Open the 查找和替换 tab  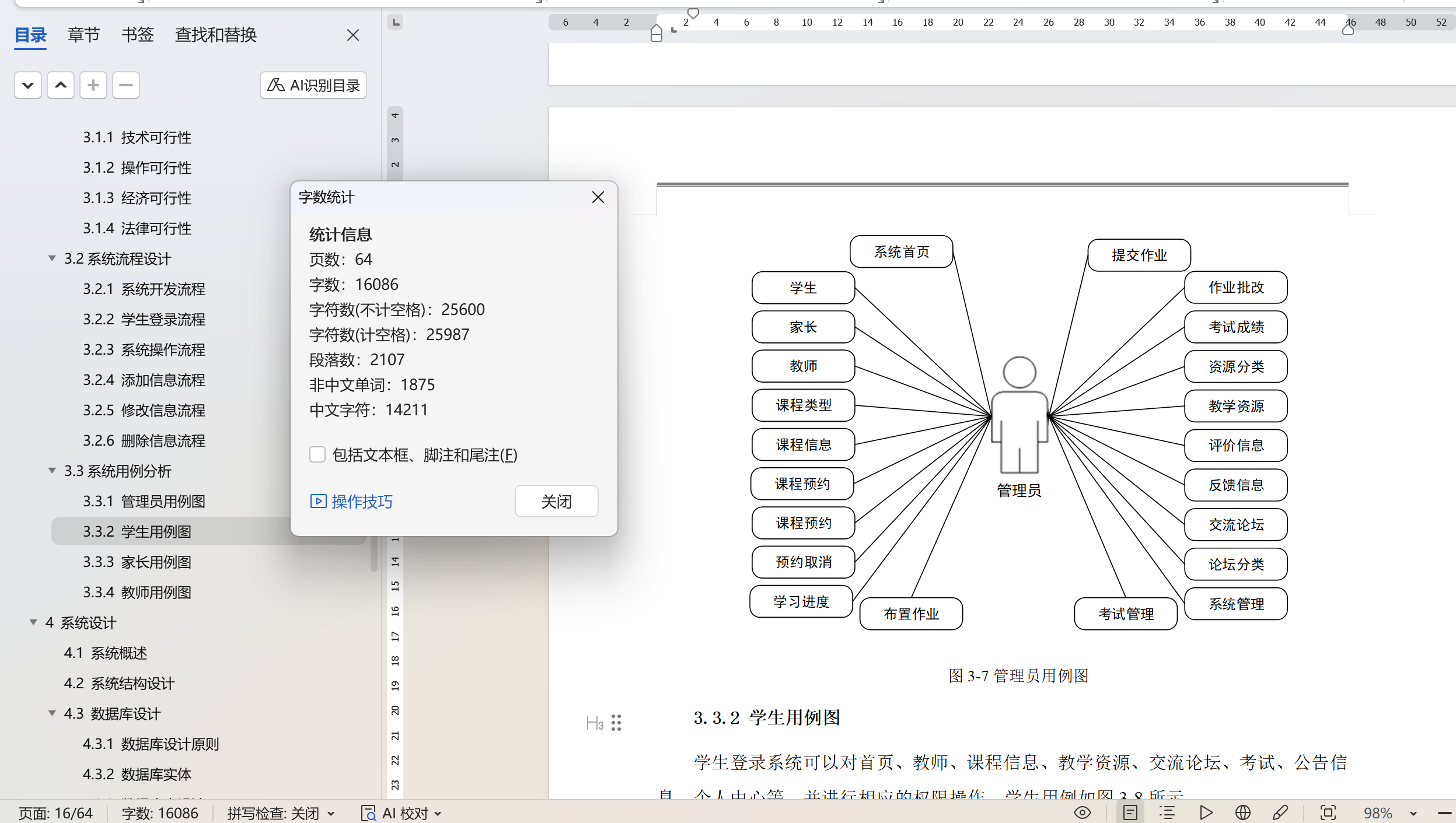click(215, 35)
